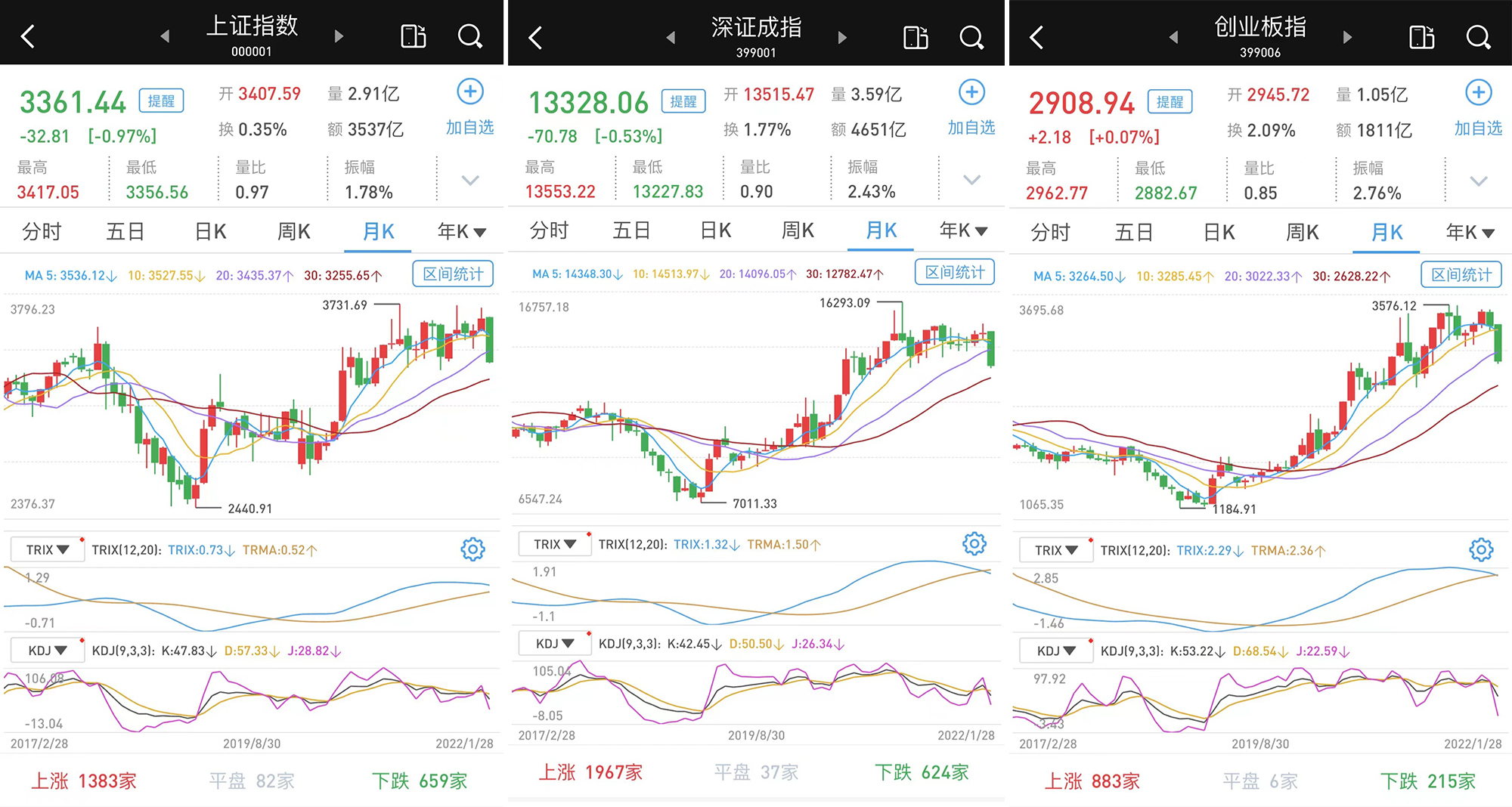
Task: Tap the 加自选 plus icon for 深证成指
Action: (x=971, y=92)
